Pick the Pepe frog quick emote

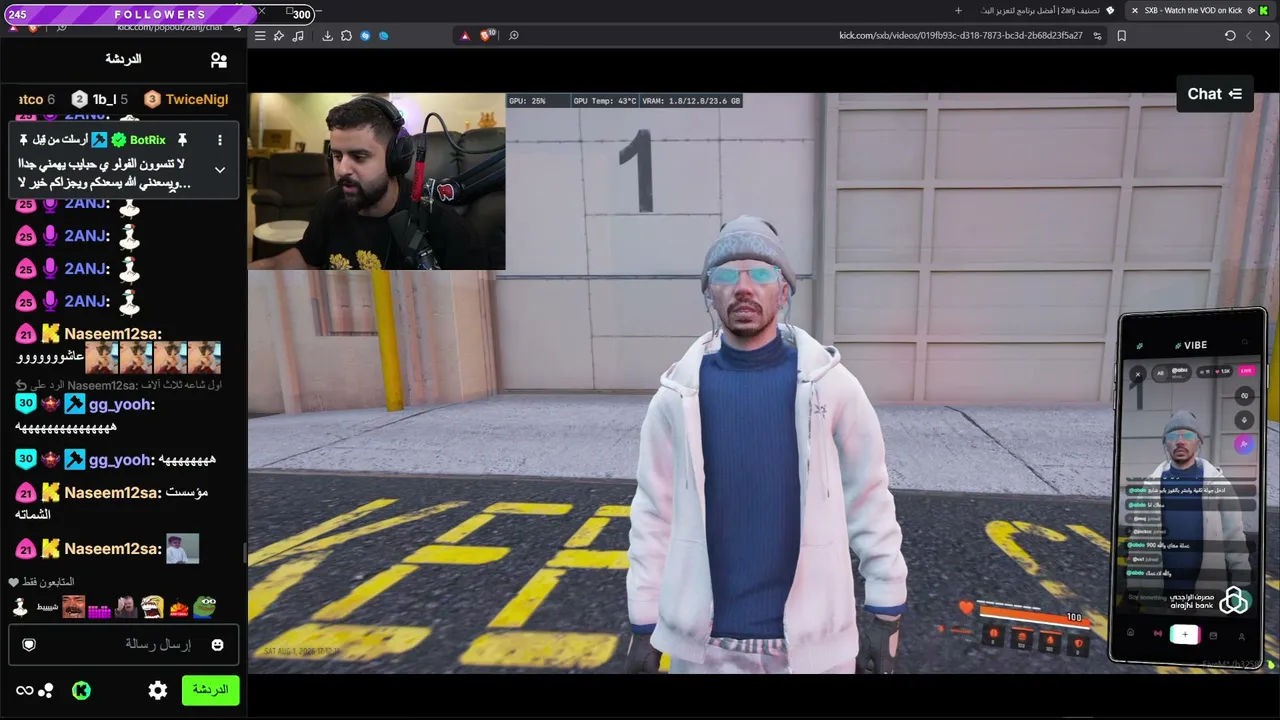[205, 606]
